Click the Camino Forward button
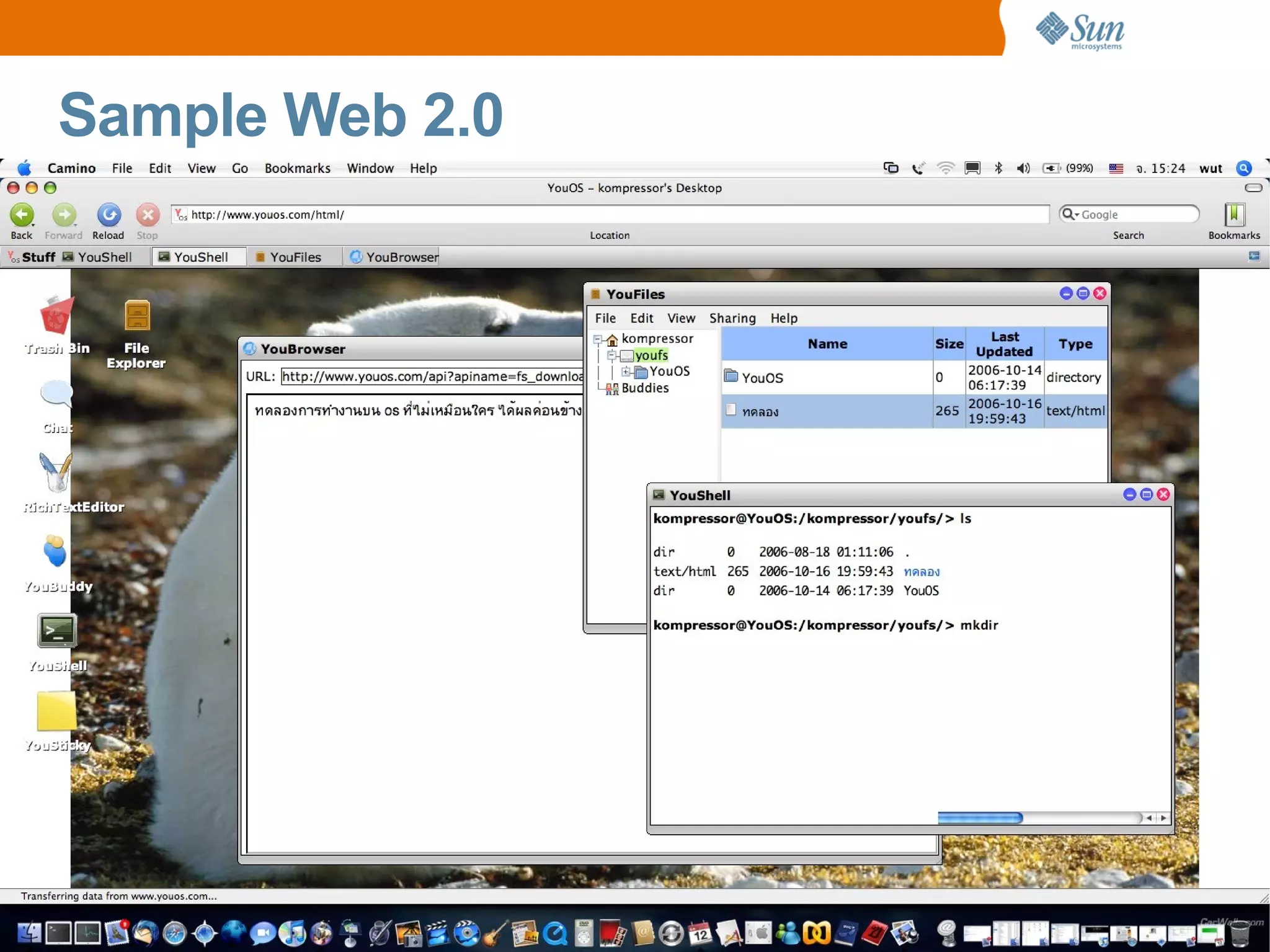 click(x=64, y=215)
